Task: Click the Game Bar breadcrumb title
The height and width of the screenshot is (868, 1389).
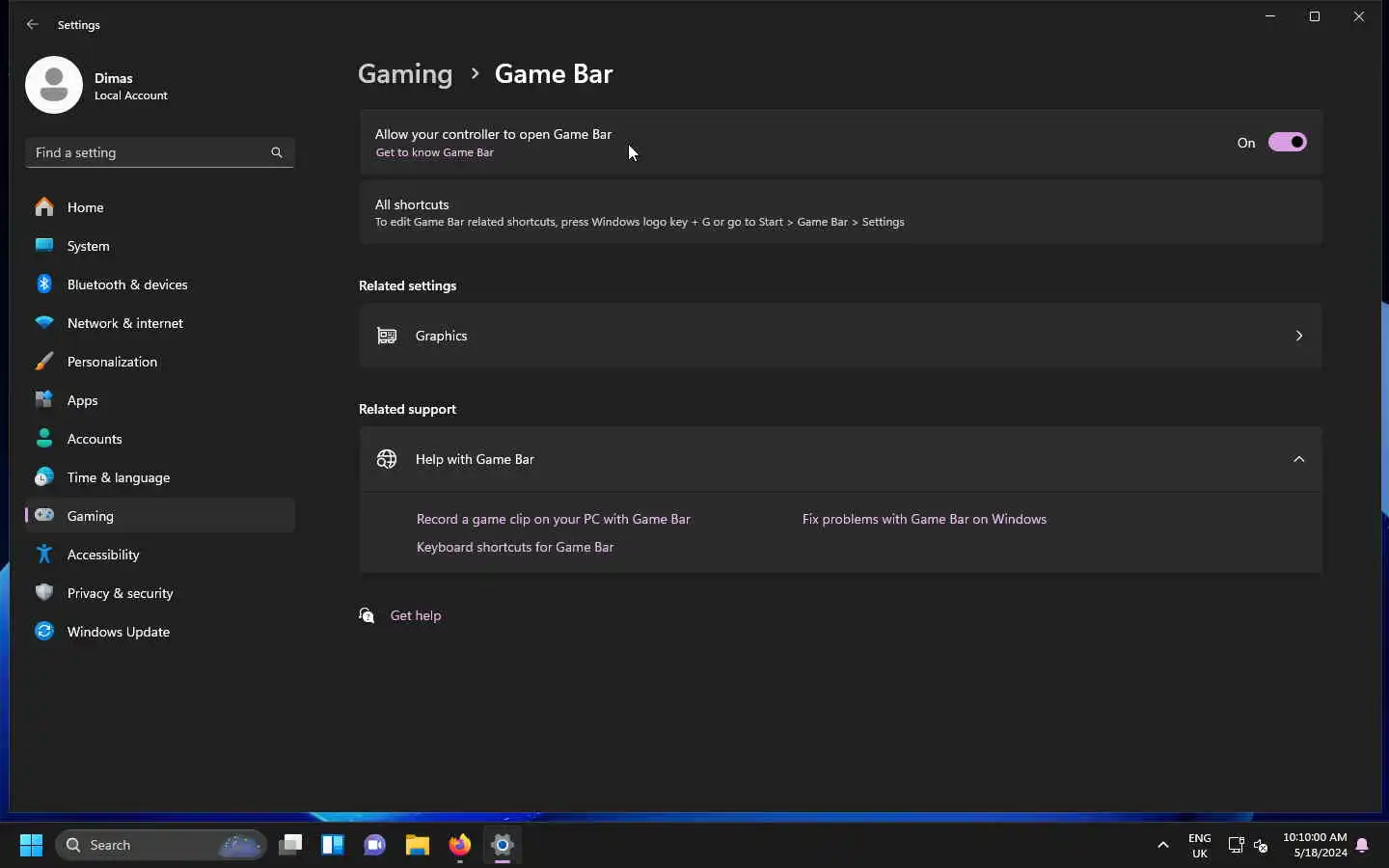Action: point(554,74)
